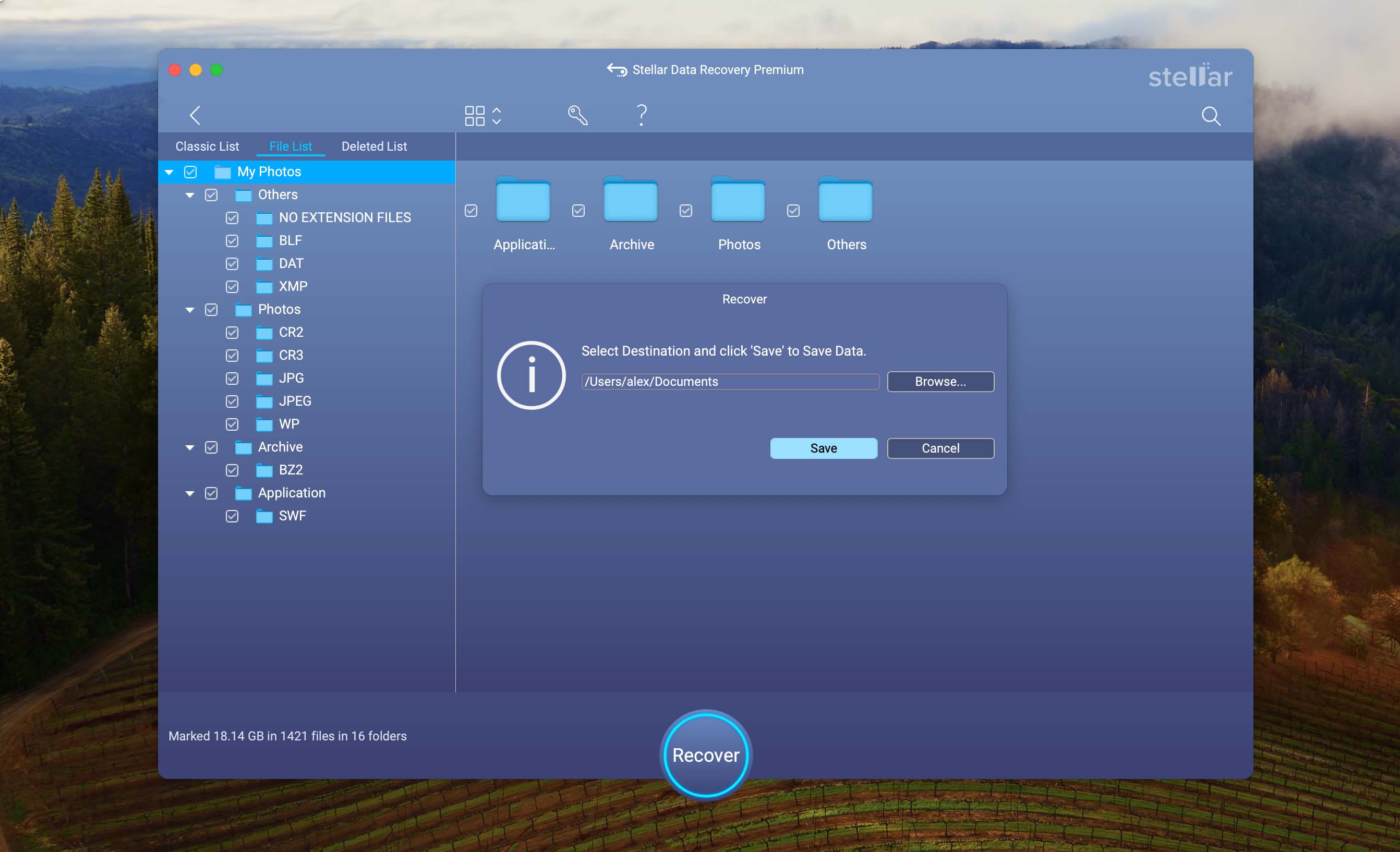Viewport: 1400px width, 852px height.
Task: Collapse the Archive folder disclosure triangle
Action: [190, 447]
